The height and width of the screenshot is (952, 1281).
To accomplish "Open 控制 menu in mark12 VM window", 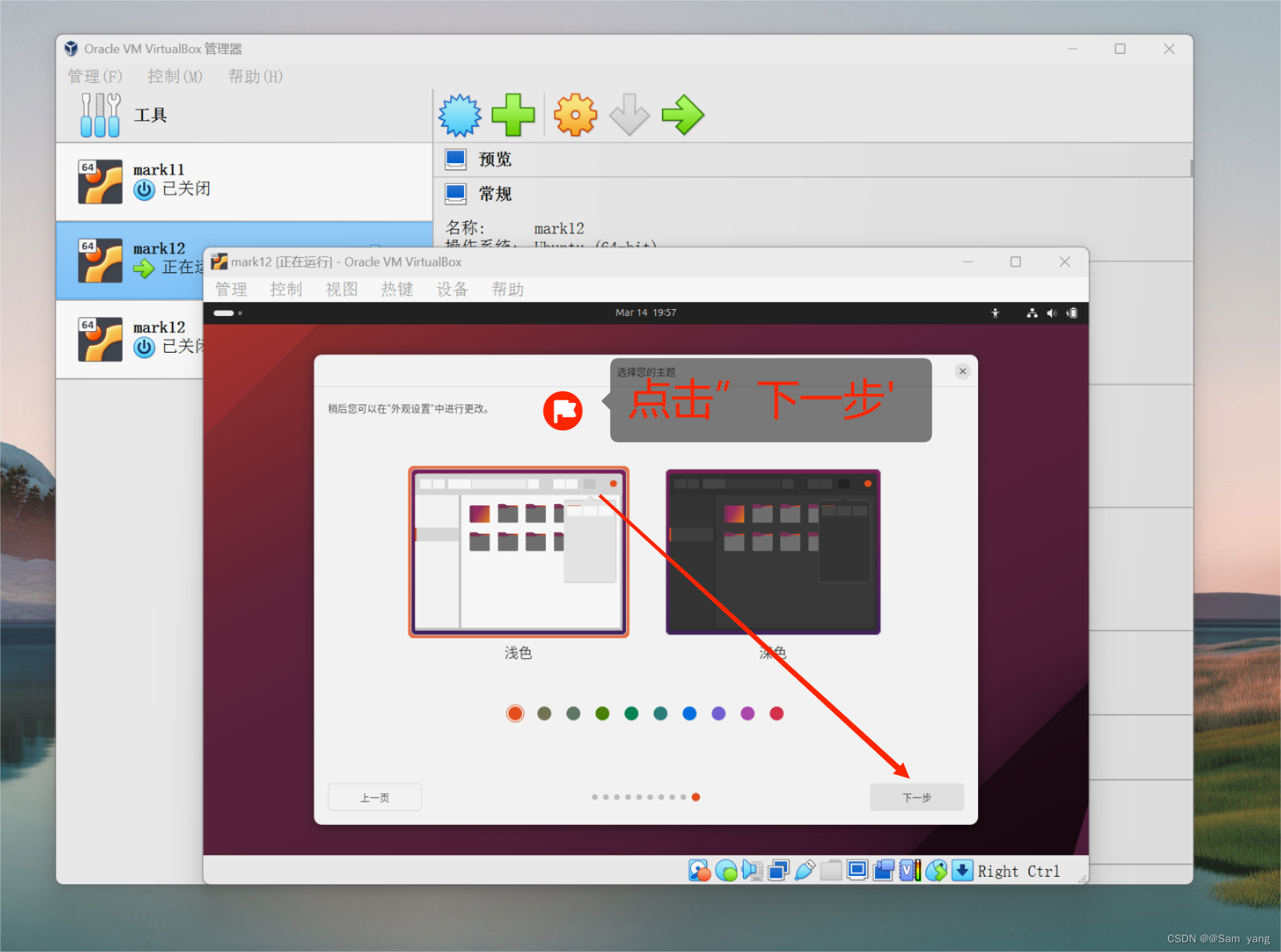I will pyautogui.click(x=286, y=289).
